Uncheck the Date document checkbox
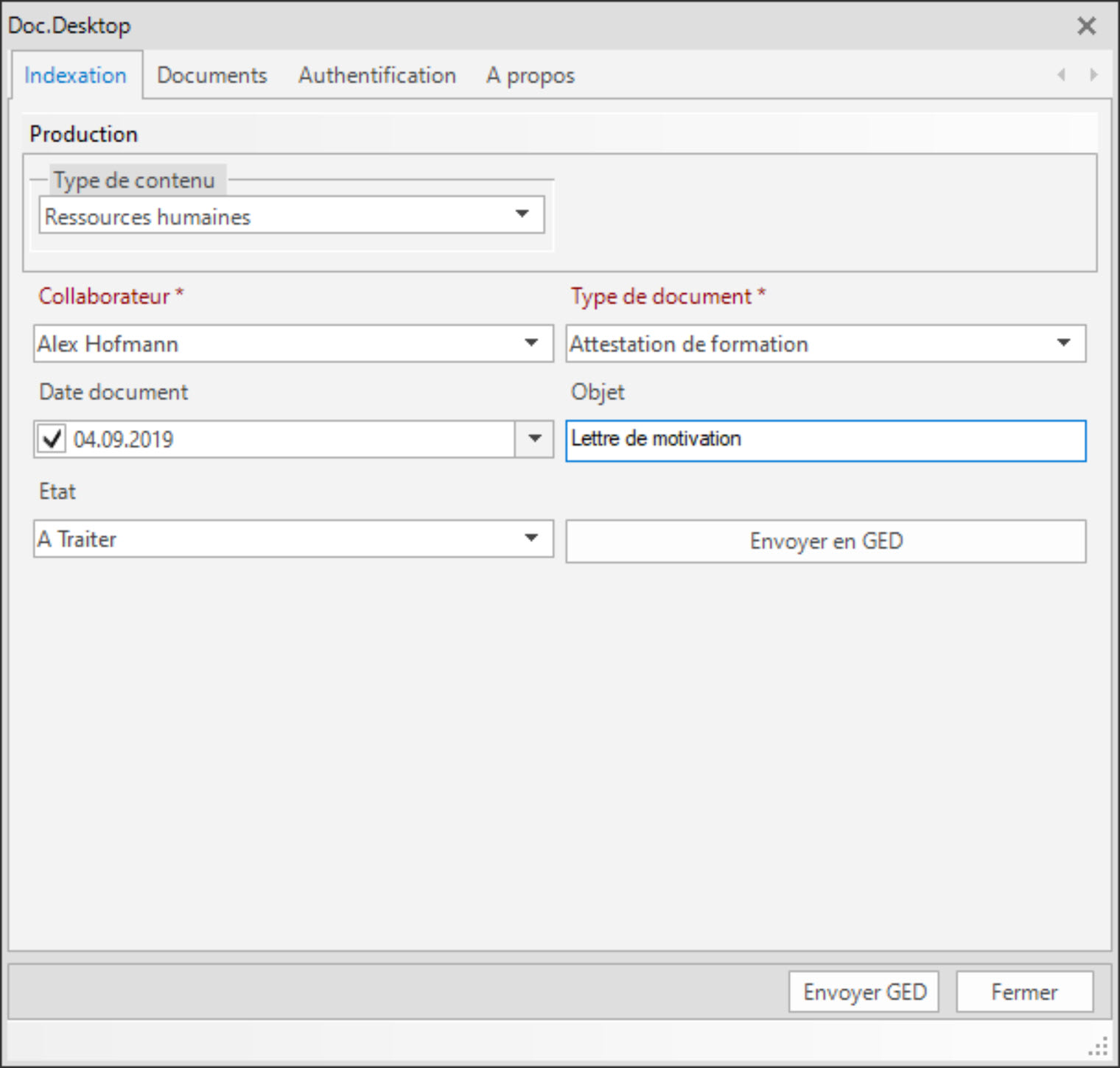1120x1068 pixels. [52, 440]
